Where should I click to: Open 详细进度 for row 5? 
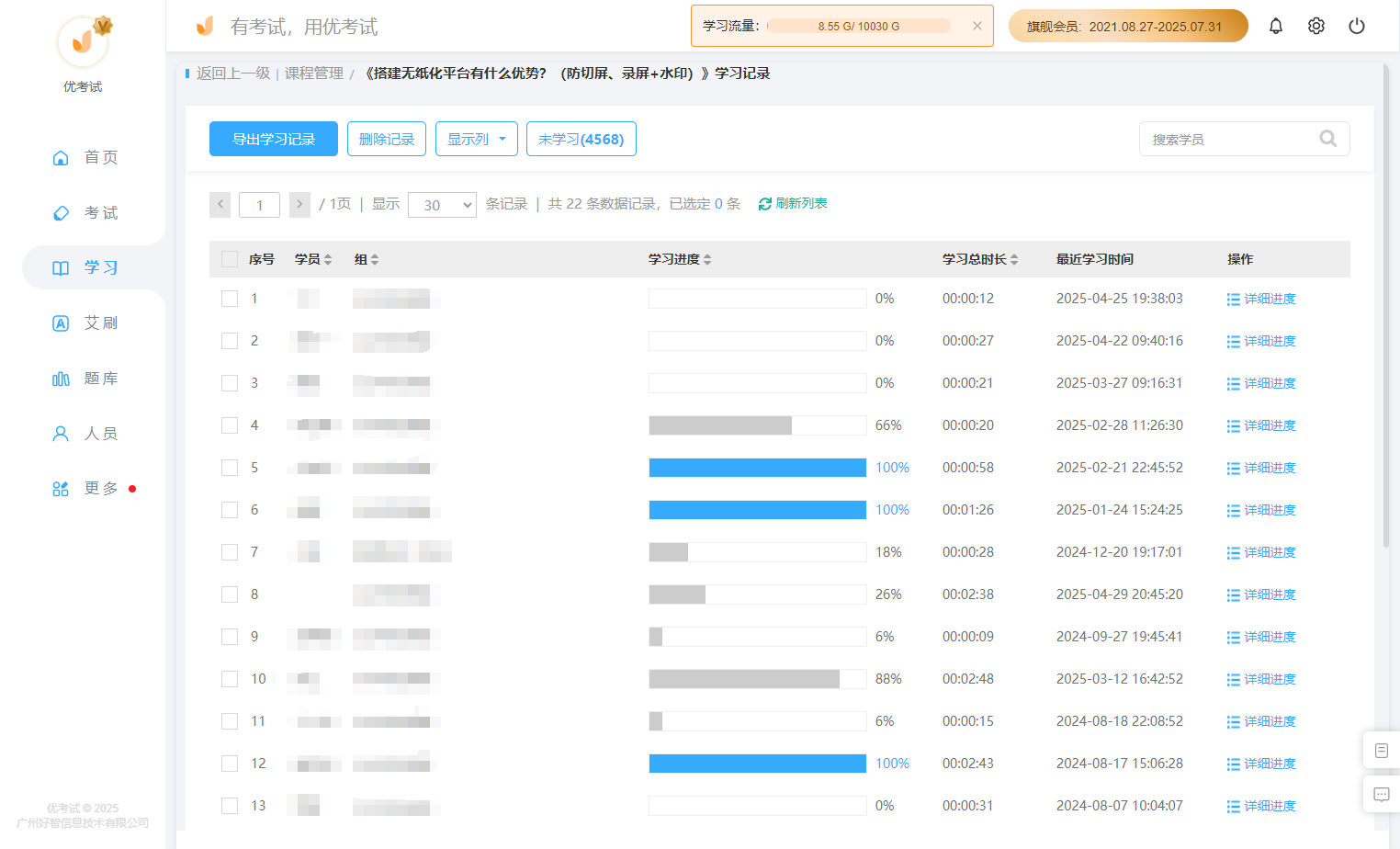tap(1261, 468)
